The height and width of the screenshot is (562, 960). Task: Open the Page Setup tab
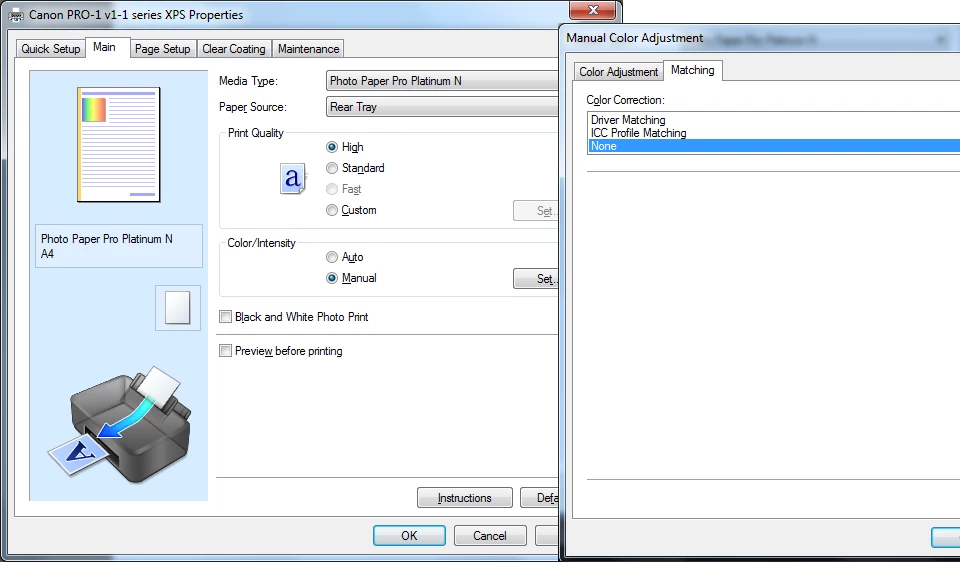162,48
